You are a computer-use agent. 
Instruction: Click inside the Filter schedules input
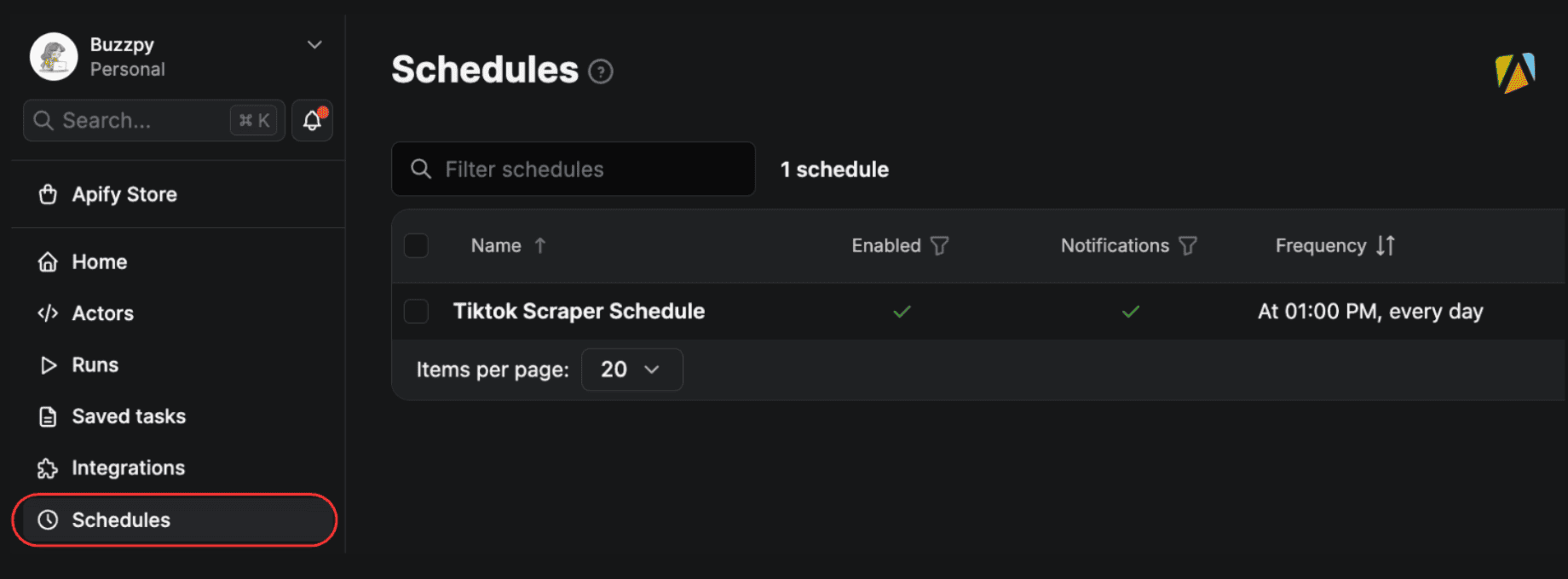pos(573,169)
